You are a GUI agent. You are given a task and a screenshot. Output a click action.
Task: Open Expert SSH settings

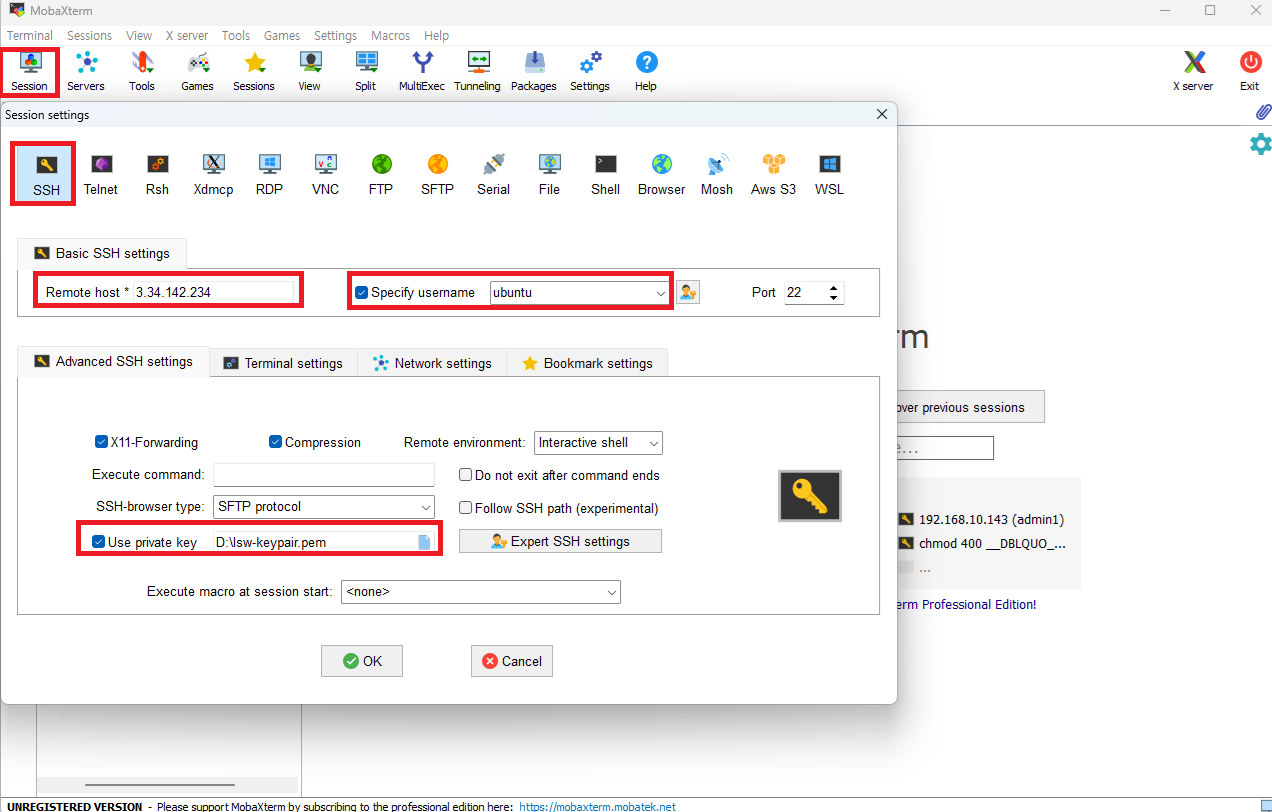tap(560, 541)
